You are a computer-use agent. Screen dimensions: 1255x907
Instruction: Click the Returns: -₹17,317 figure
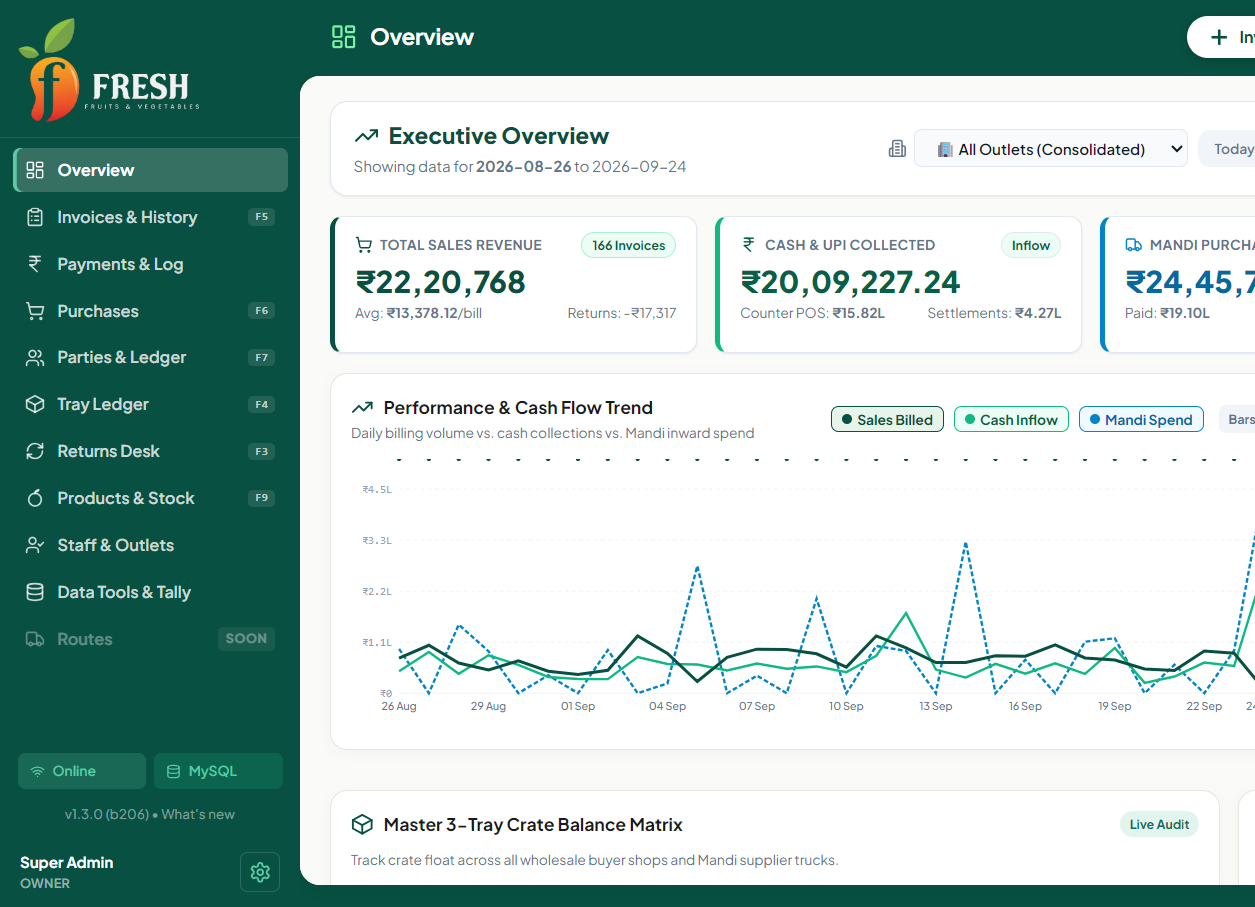coord(622,313)
